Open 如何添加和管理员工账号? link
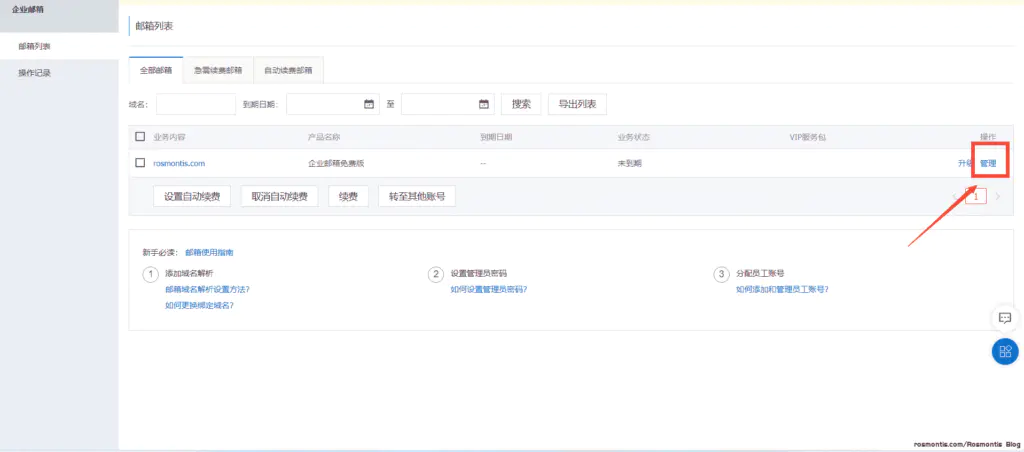Screen dimensions: 1024x452 pos(782,289)
